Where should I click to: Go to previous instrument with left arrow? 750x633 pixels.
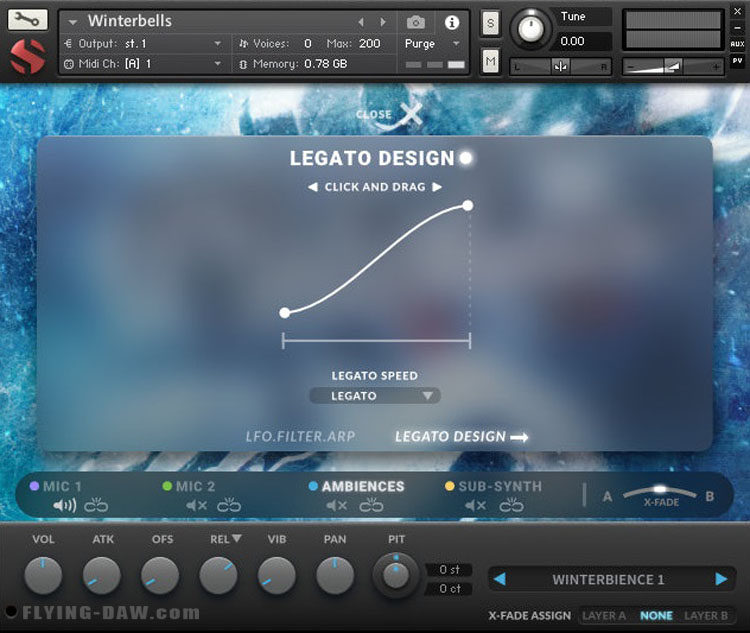pos(361,22)
